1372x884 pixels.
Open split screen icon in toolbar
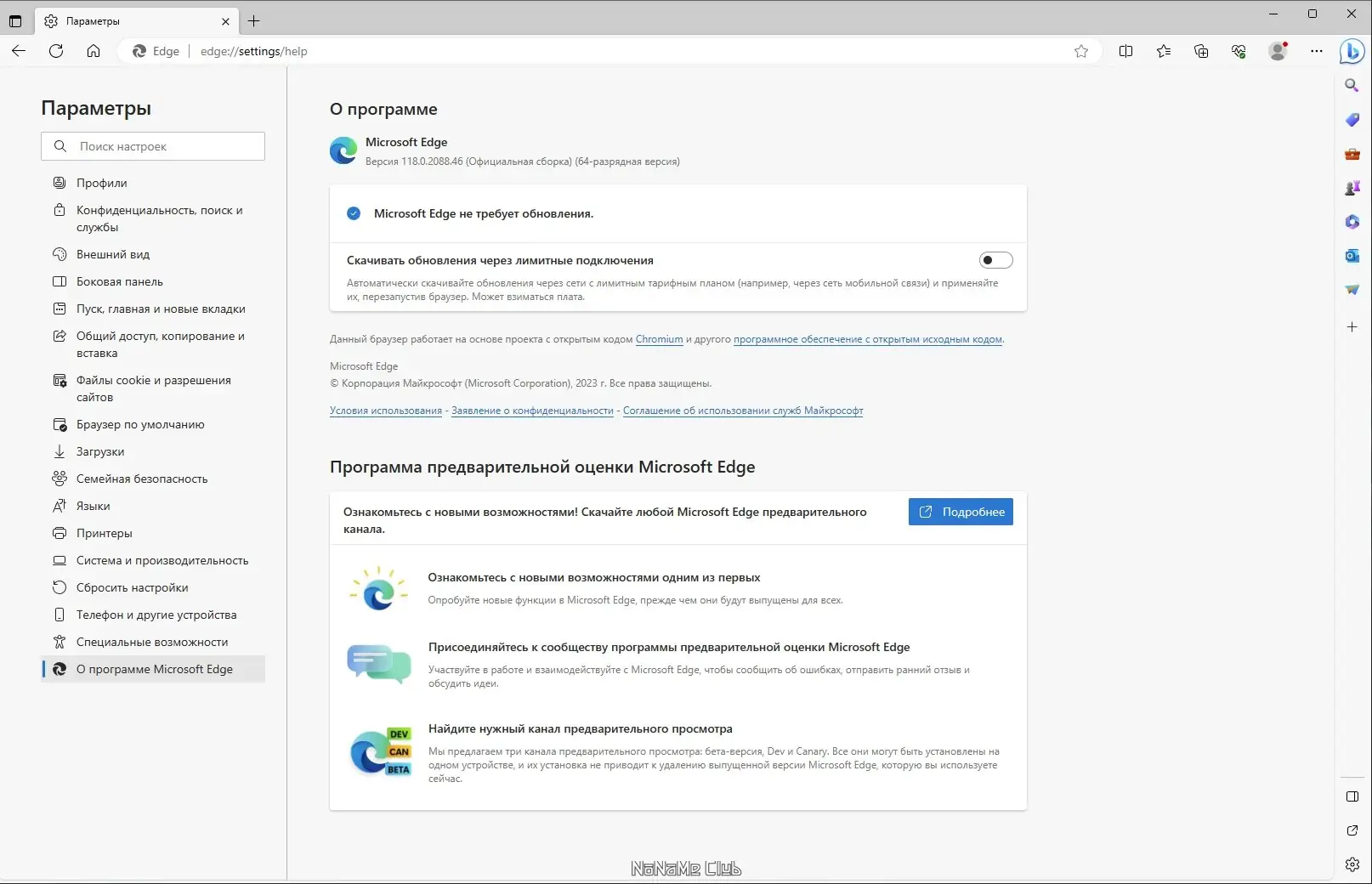(1126, 51)
